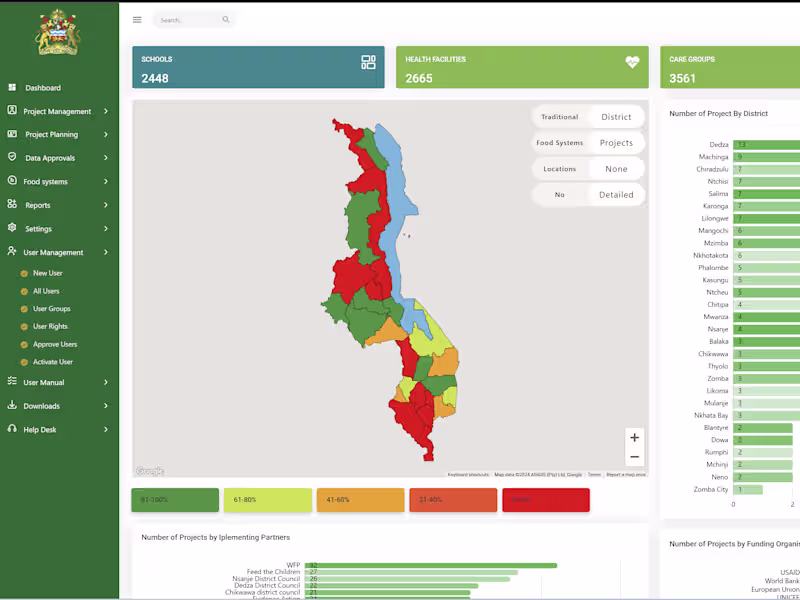
Task: Open User Groups submenu item
Action: (52, 309)
